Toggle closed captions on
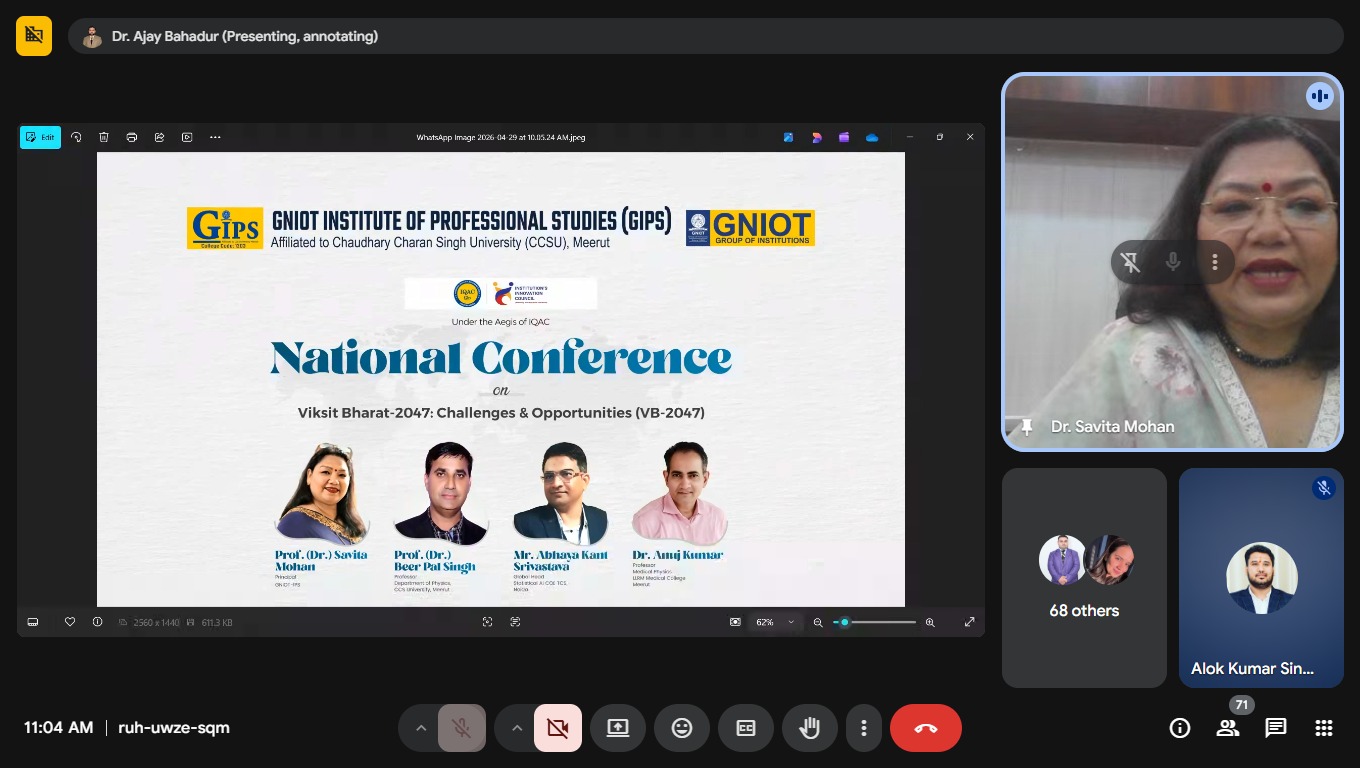 [746, 728]
